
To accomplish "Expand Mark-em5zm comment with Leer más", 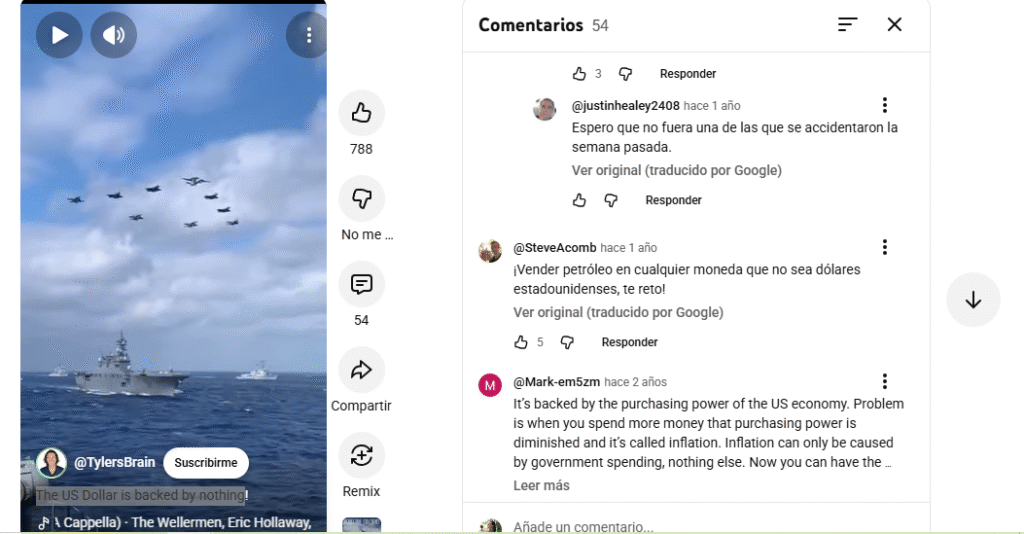I will tap(541, 485).
